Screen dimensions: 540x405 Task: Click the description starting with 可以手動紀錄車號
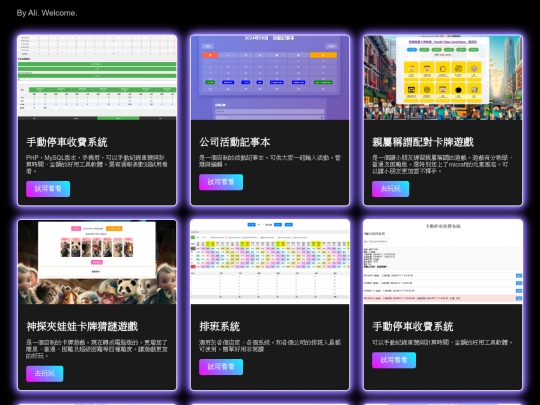pyautogui.click(x=442, y=342)
